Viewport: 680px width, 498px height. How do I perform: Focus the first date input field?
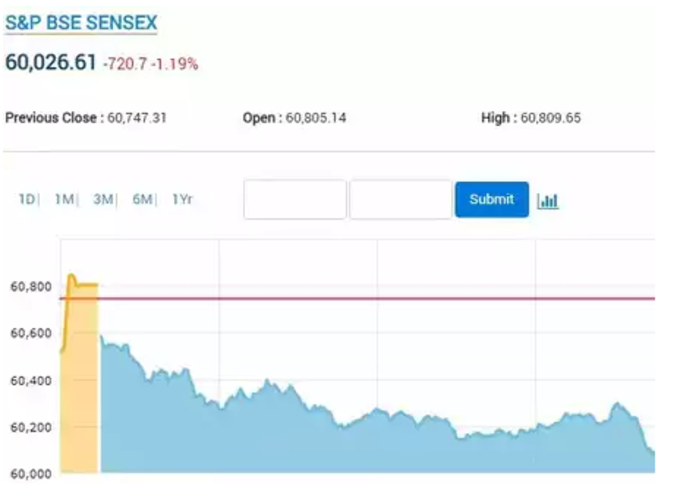click(295, 200)
